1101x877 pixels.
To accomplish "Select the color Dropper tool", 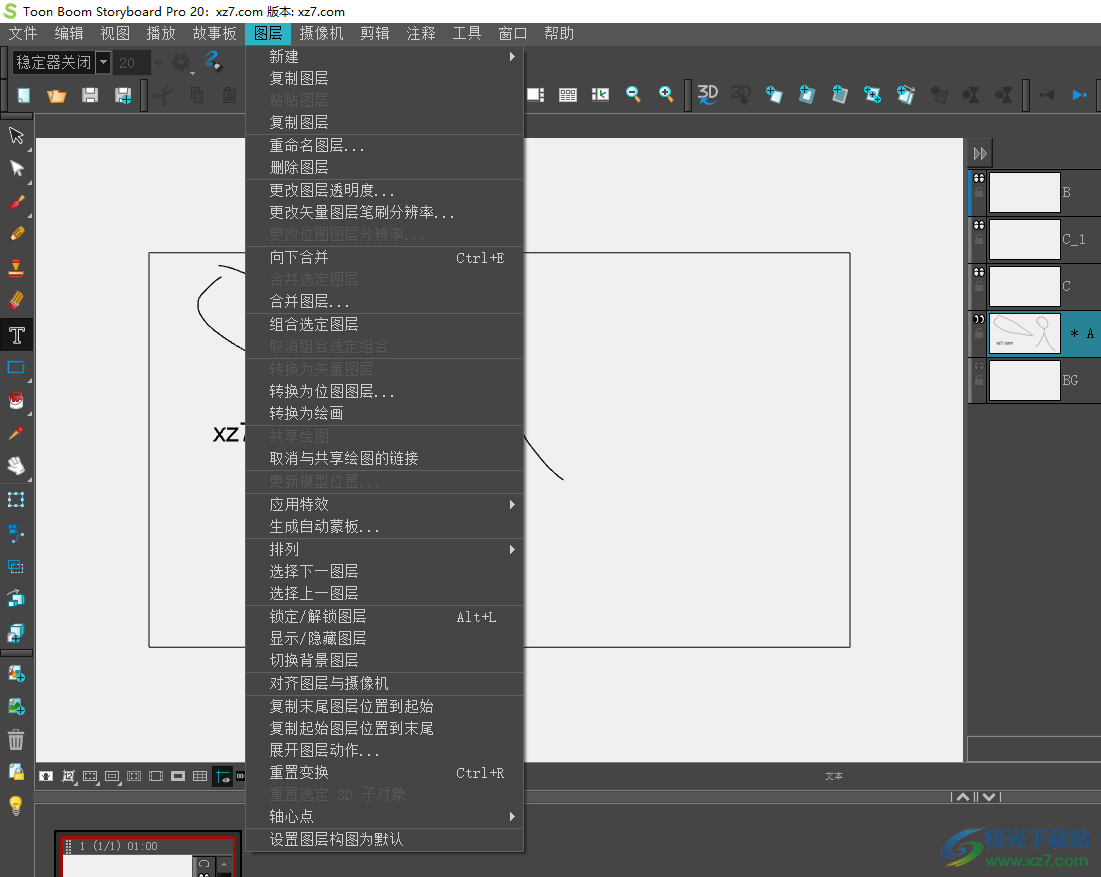I will [x=17, y=433].
